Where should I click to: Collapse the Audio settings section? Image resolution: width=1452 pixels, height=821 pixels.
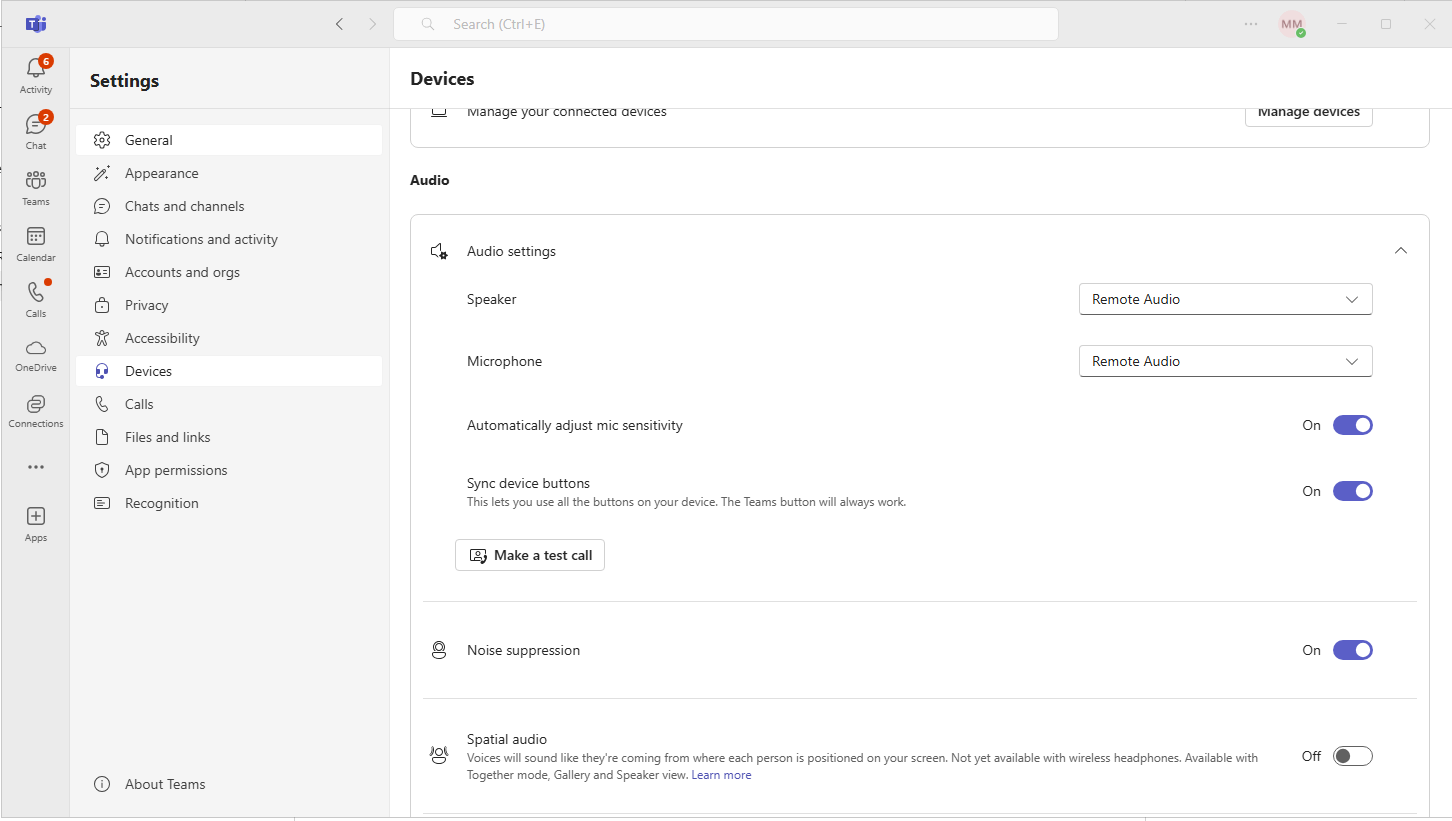pos(1400,251)
